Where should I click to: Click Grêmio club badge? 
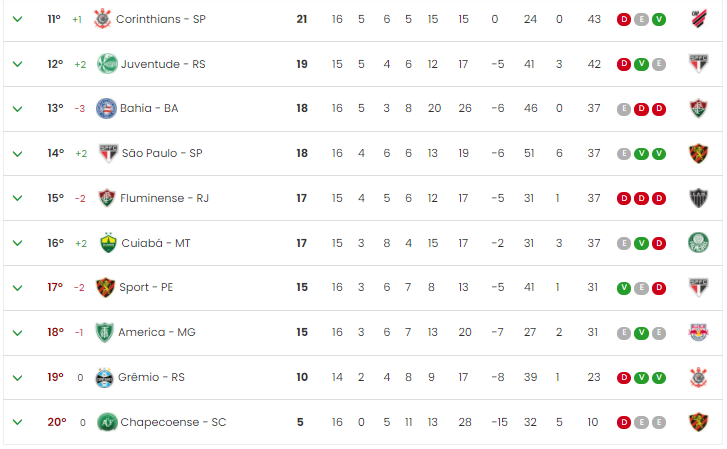104,378
